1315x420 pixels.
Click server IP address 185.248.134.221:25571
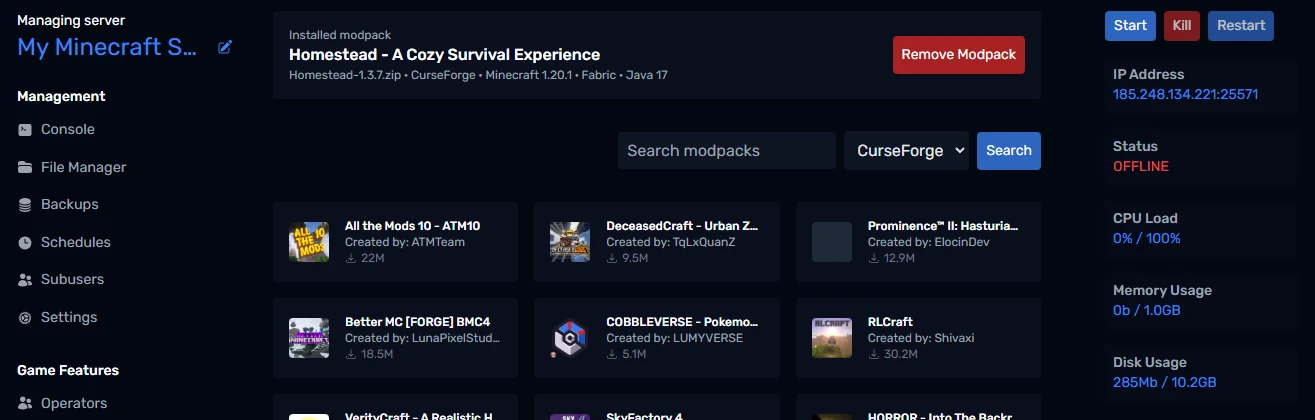[1185, 95]
